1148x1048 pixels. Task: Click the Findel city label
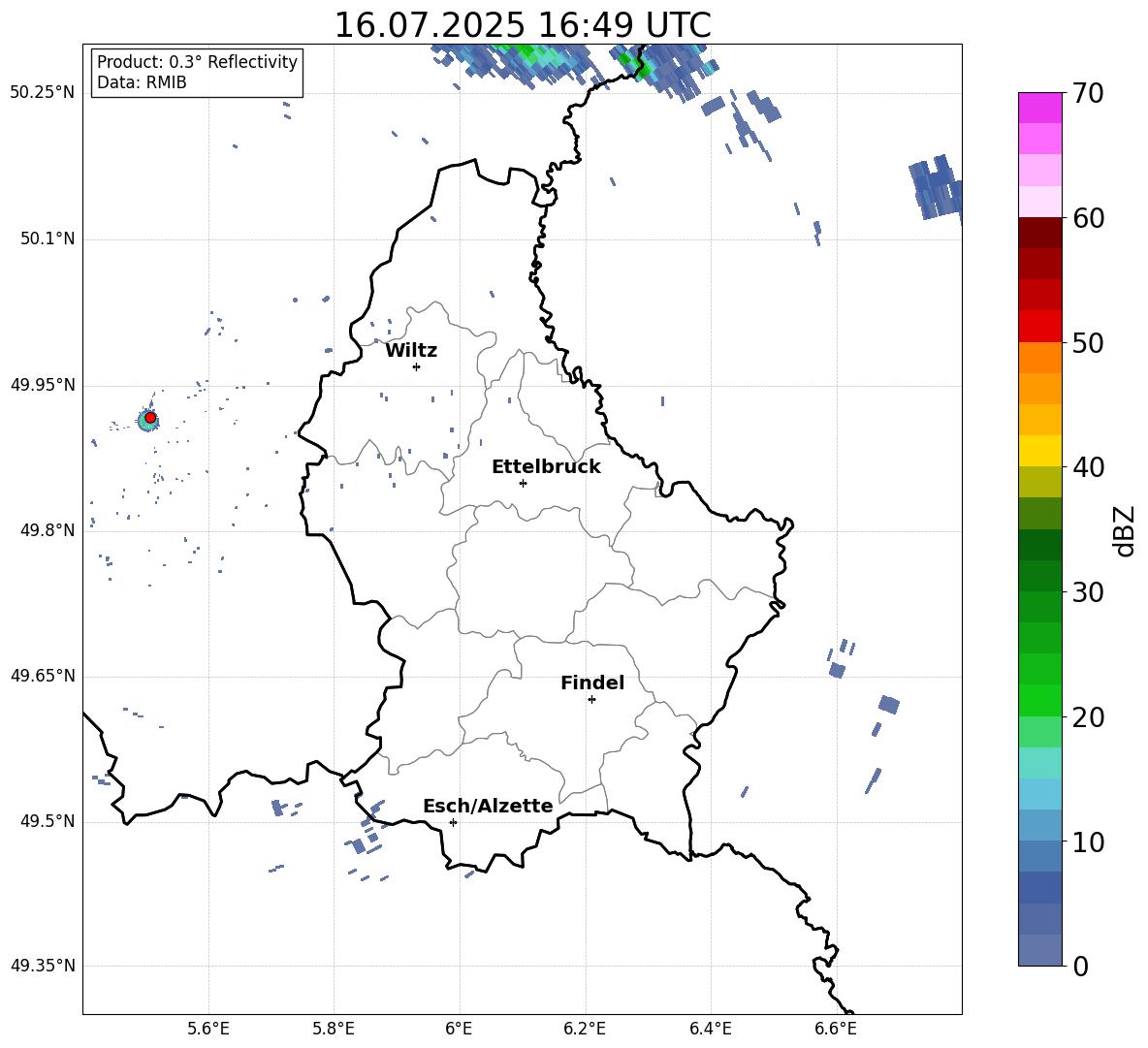point(592,683)
